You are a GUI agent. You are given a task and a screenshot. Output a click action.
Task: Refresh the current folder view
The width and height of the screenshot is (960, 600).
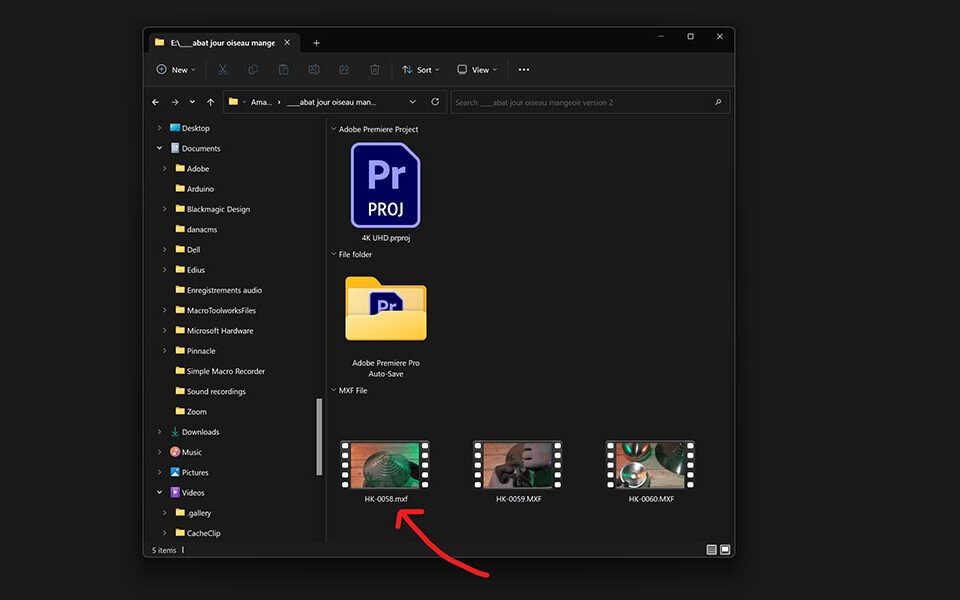(x=435, y=102)
